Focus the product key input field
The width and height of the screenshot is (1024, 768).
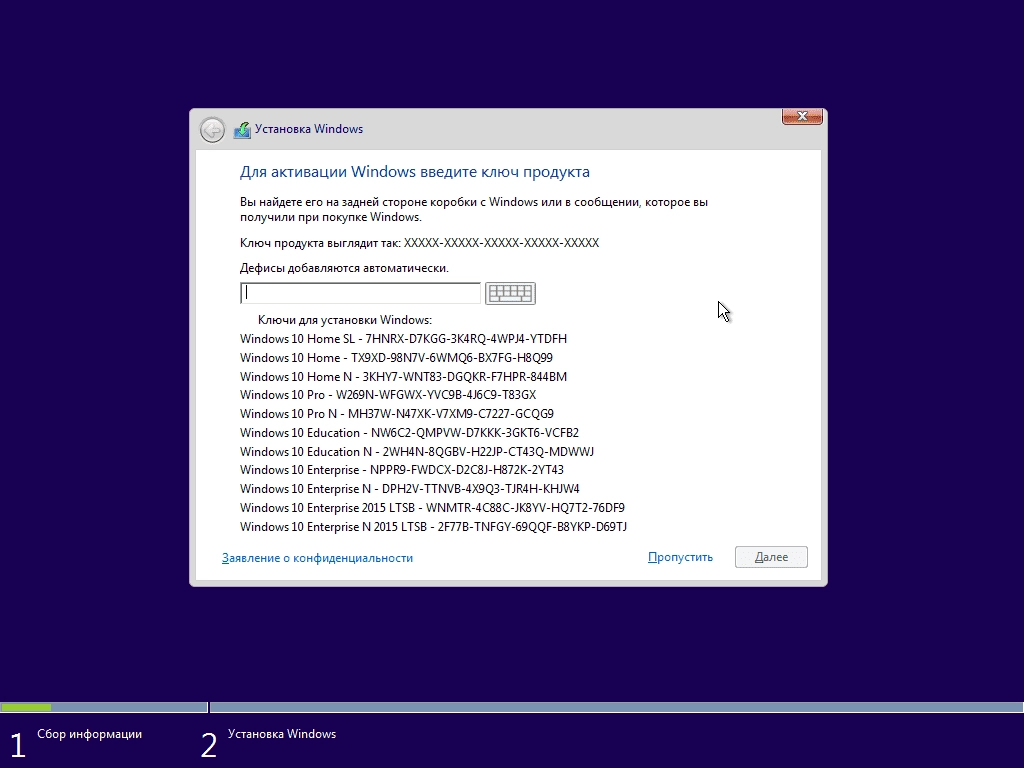click(x=360, y=293)
